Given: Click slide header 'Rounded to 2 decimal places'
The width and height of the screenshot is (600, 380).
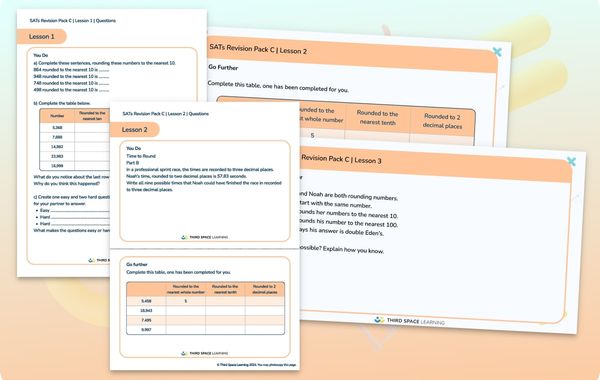Looking at the screenshot, I should [x=442, y=121].
